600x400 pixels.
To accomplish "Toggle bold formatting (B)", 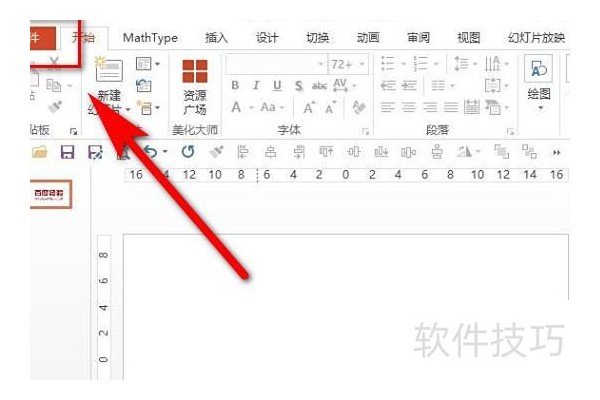I will [235, 86].
